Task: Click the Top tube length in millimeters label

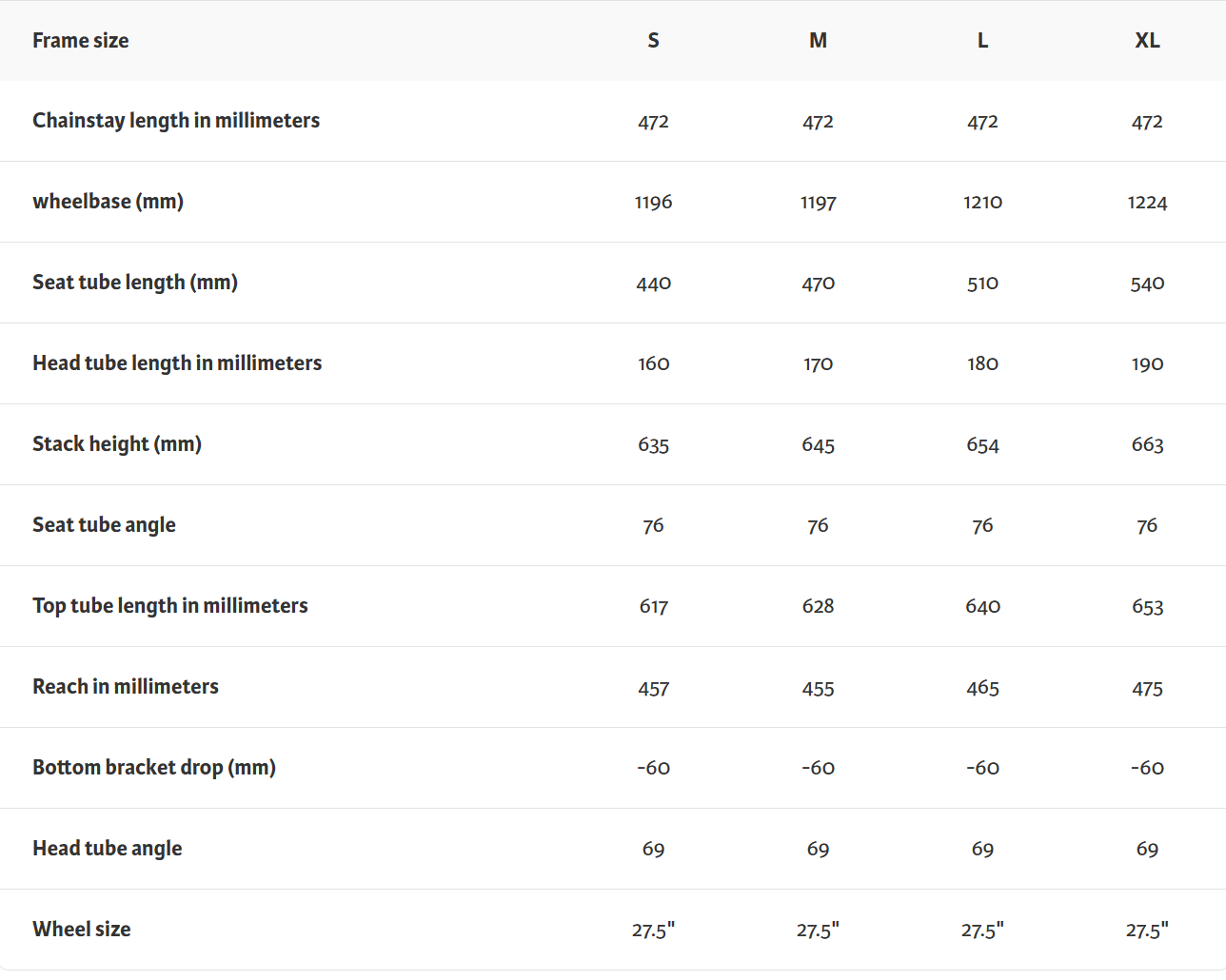Action: click(x=170, y=606)
